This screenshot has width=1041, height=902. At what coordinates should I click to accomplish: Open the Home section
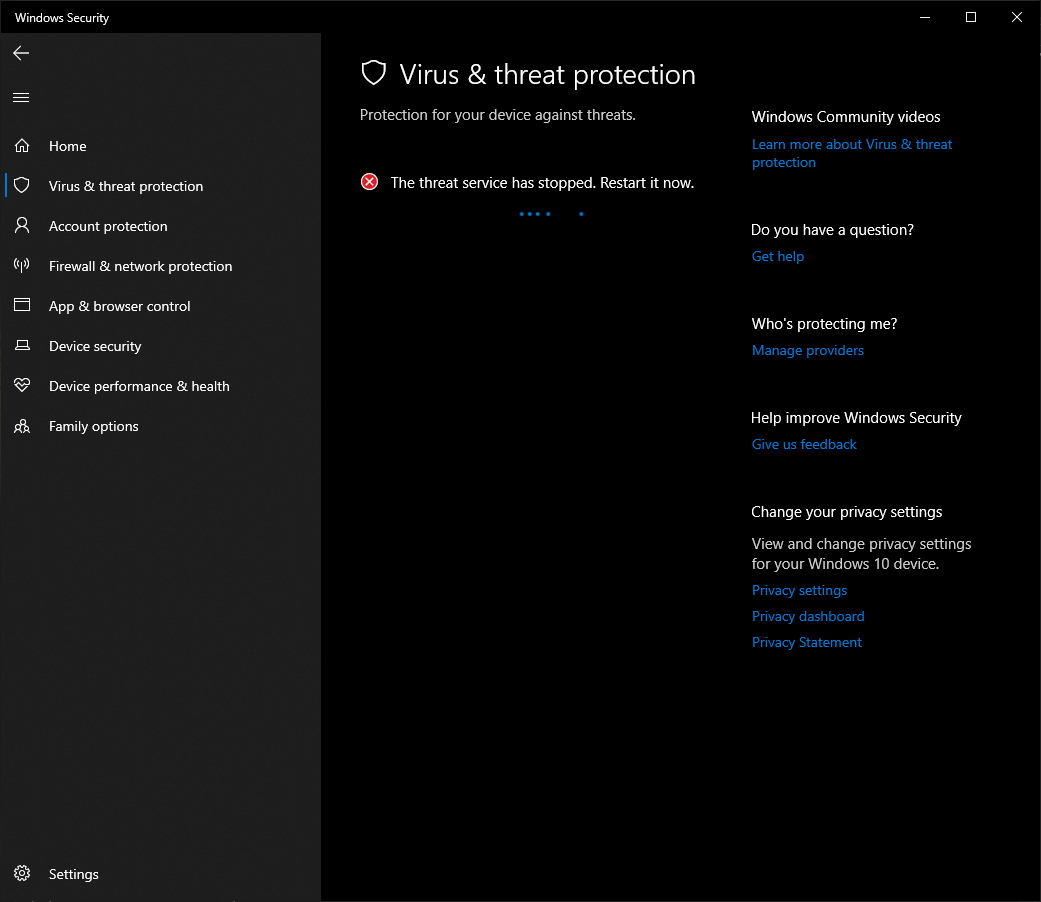(x=161, y=146)
